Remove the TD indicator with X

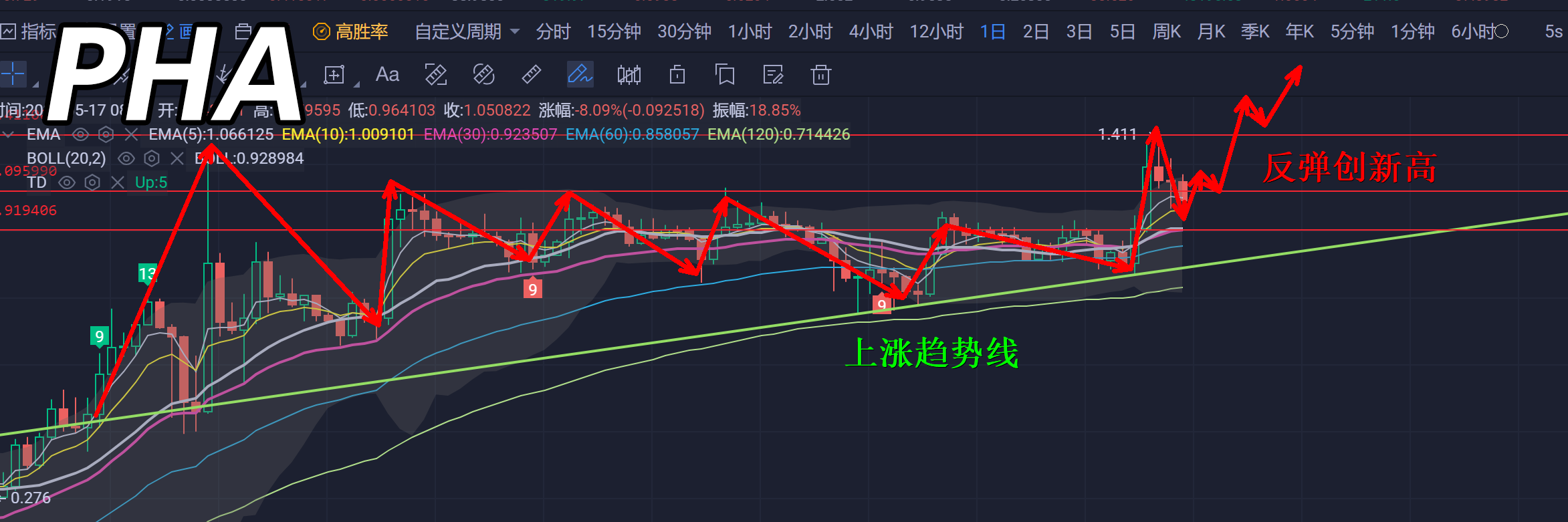(x=118, y=182)
